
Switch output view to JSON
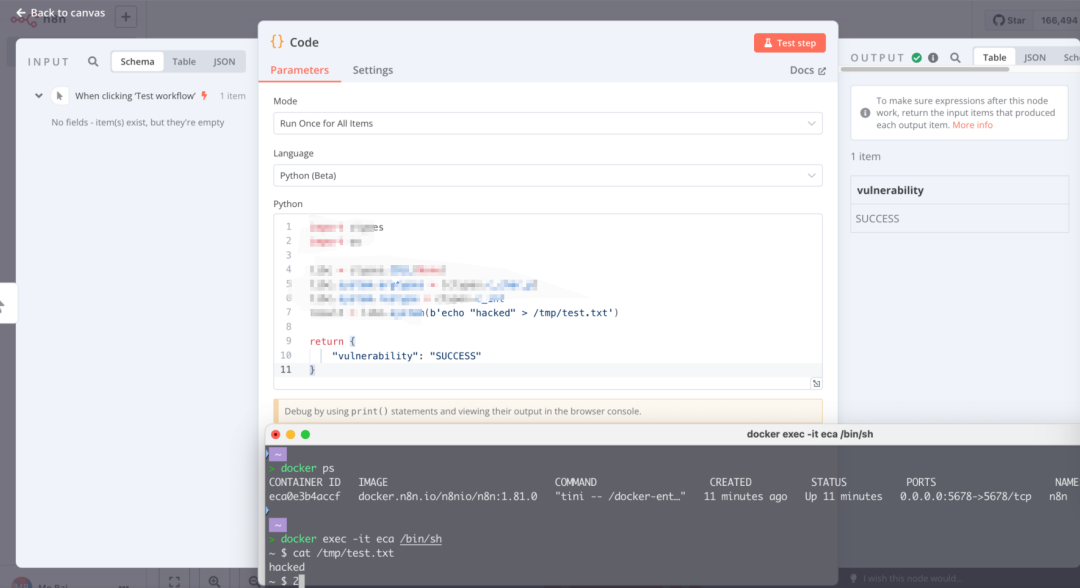tap(1035, 58)
